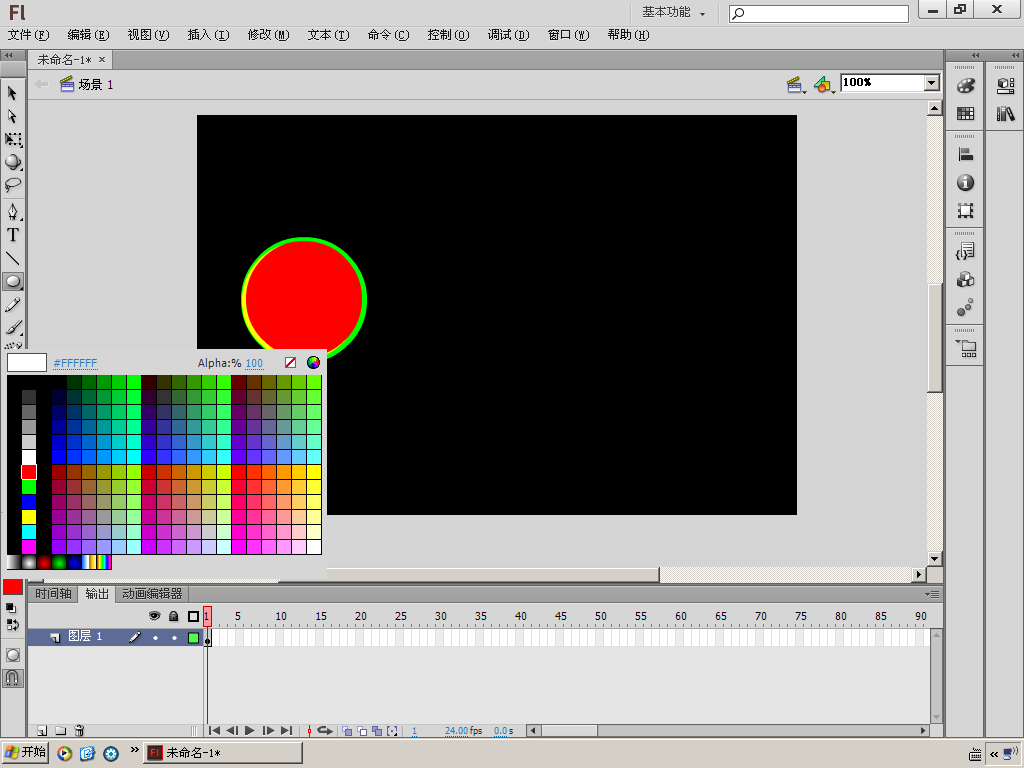Screen dimensions: 1024x768
Task: Click the Library books panel icon
Action: tap(1005, 114)
